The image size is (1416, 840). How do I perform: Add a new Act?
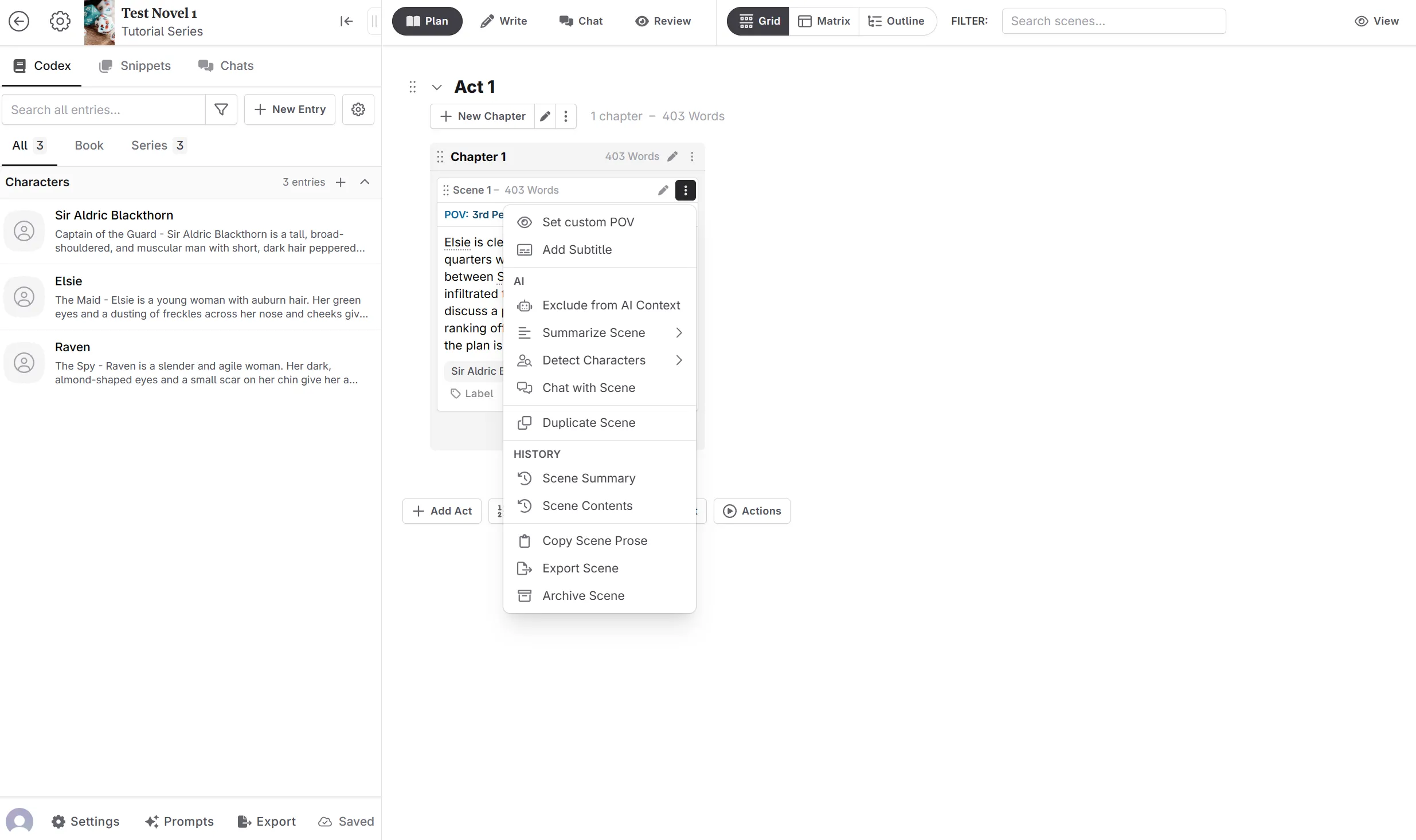pyautogui.click(x=441, y=511)
